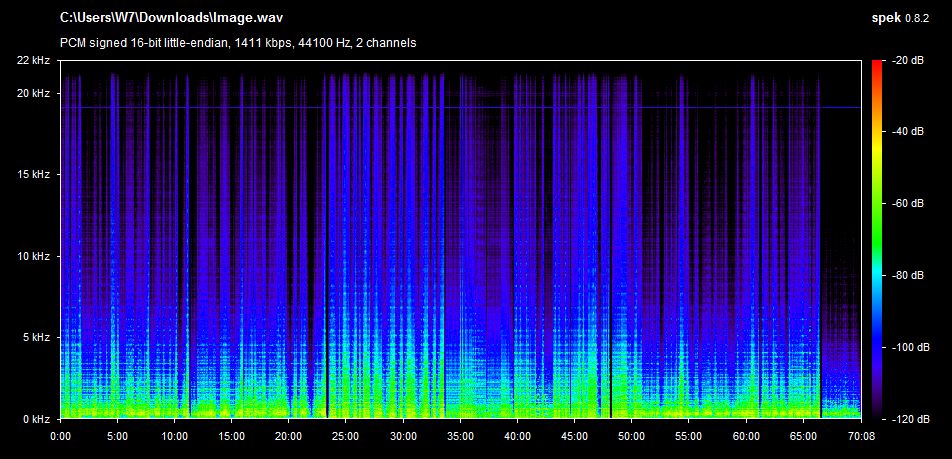Select the 15 kHz frequency axis label
This screenshot has height=459, width=952.
coord(35,175)
